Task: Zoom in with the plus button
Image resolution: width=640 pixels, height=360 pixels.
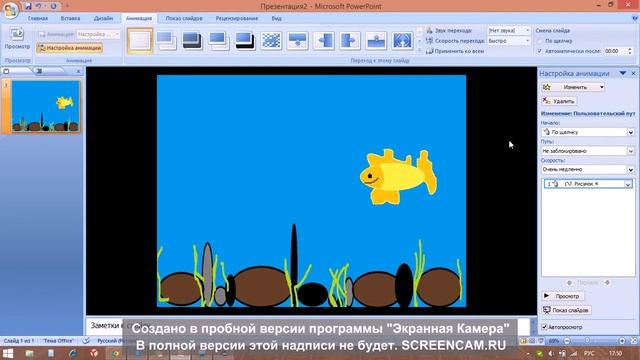Action: 622,340
